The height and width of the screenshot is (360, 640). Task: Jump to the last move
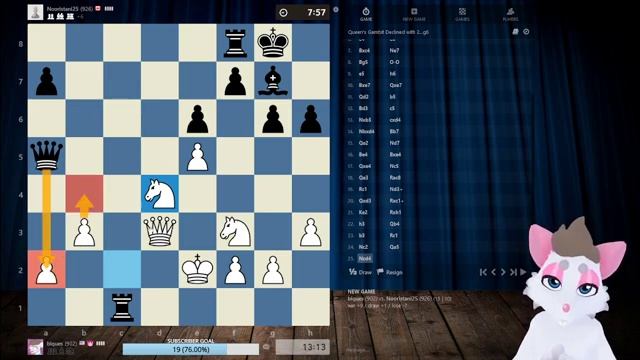513,272
